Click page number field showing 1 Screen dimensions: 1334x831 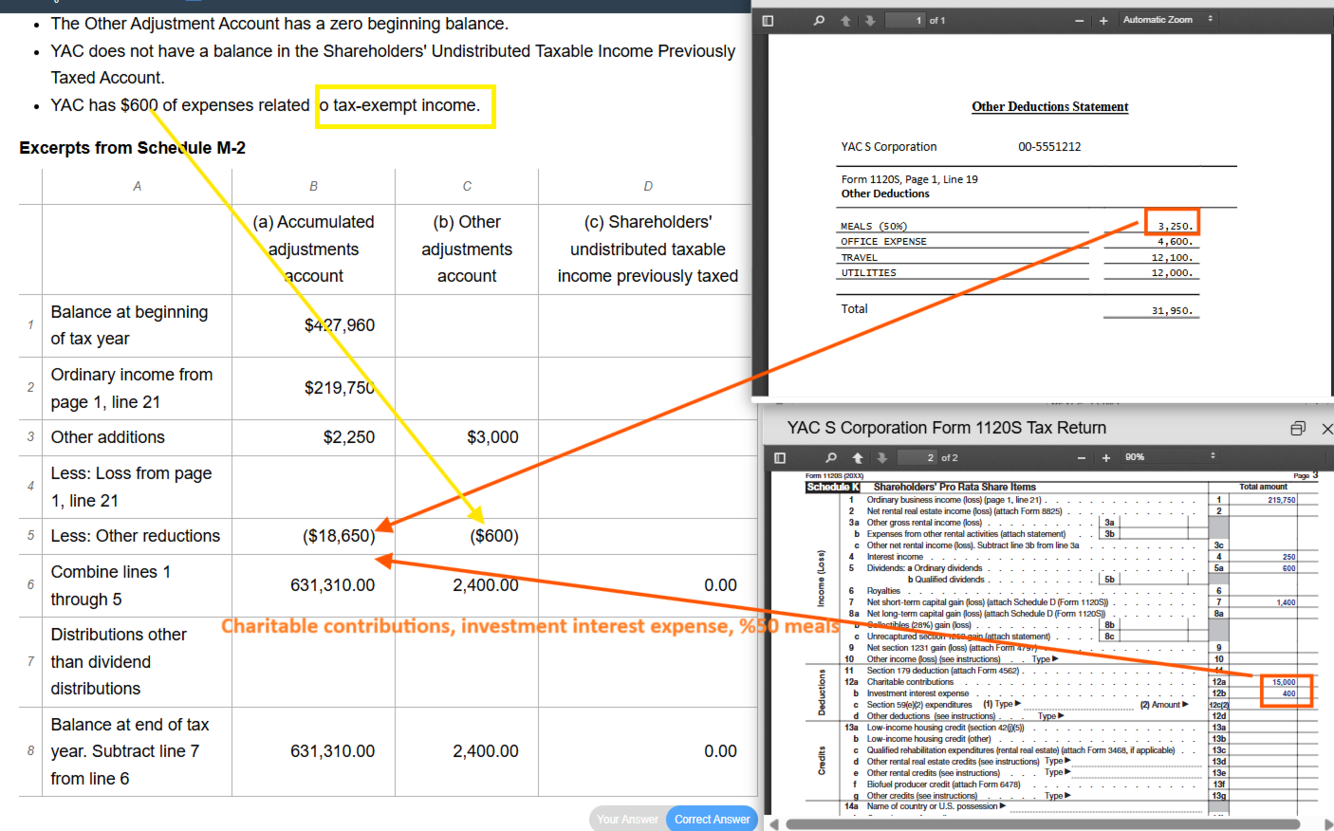[905, 20]
